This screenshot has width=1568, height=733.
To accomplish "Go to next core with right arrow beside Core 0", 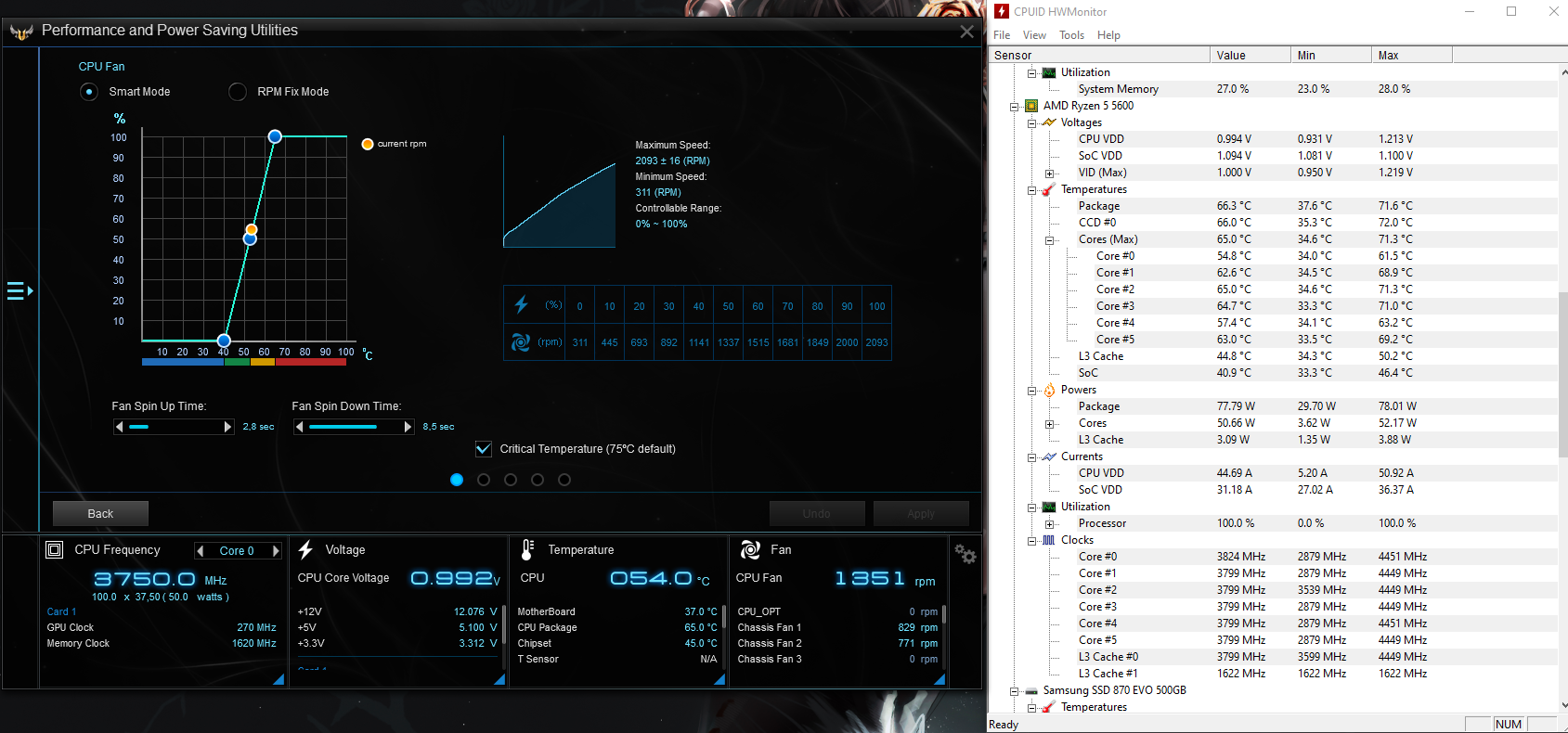I will pos(275,551).
